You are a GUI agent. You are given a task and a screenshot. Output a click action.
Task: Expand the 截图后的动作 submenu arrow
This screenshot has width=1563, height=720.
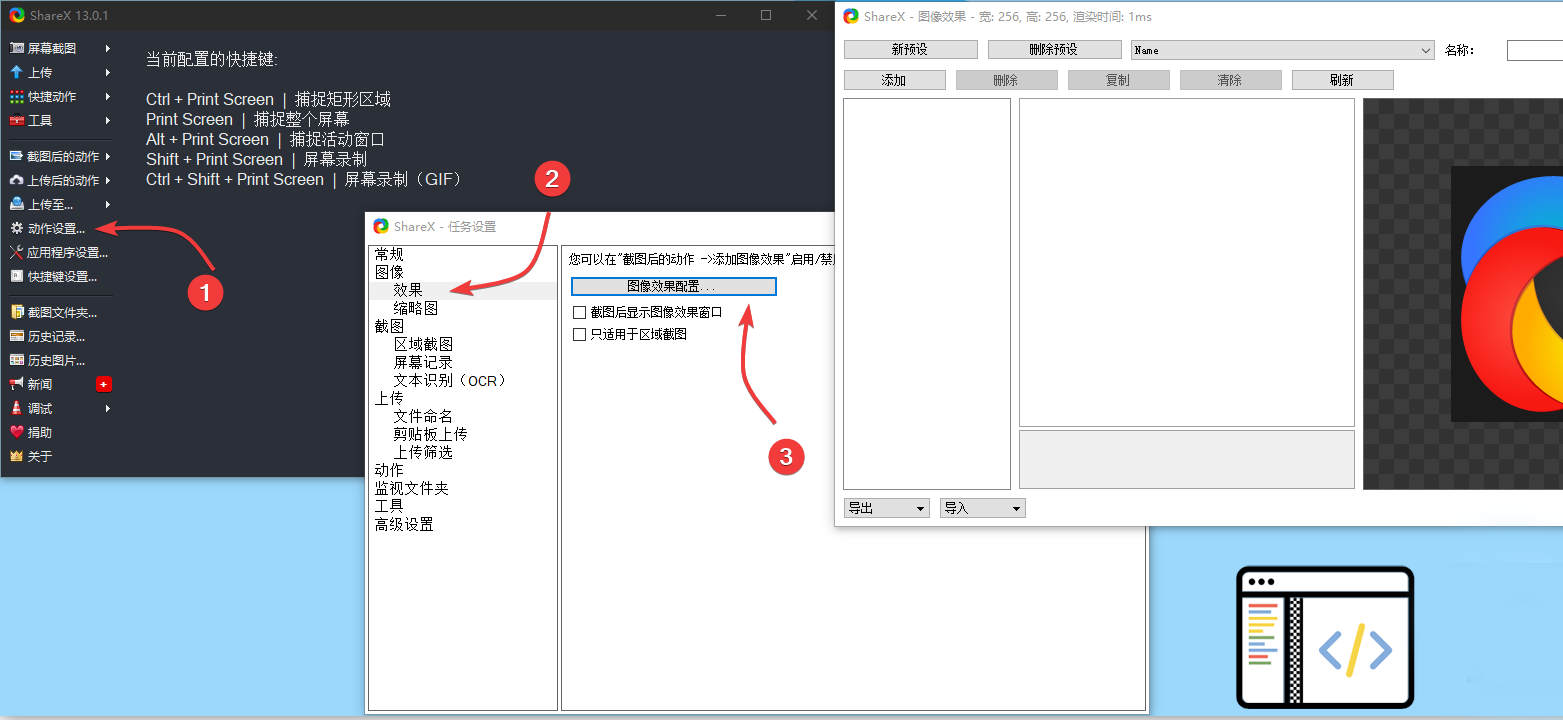[x=108, y=156]
